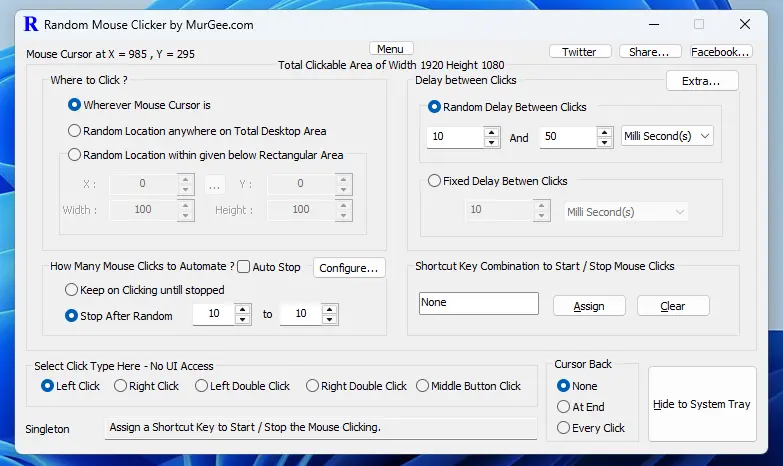Decrease random delay maximum of 50 with down arrow
Image resolution: width=783 pixels, height=466 pixels.
605,142
